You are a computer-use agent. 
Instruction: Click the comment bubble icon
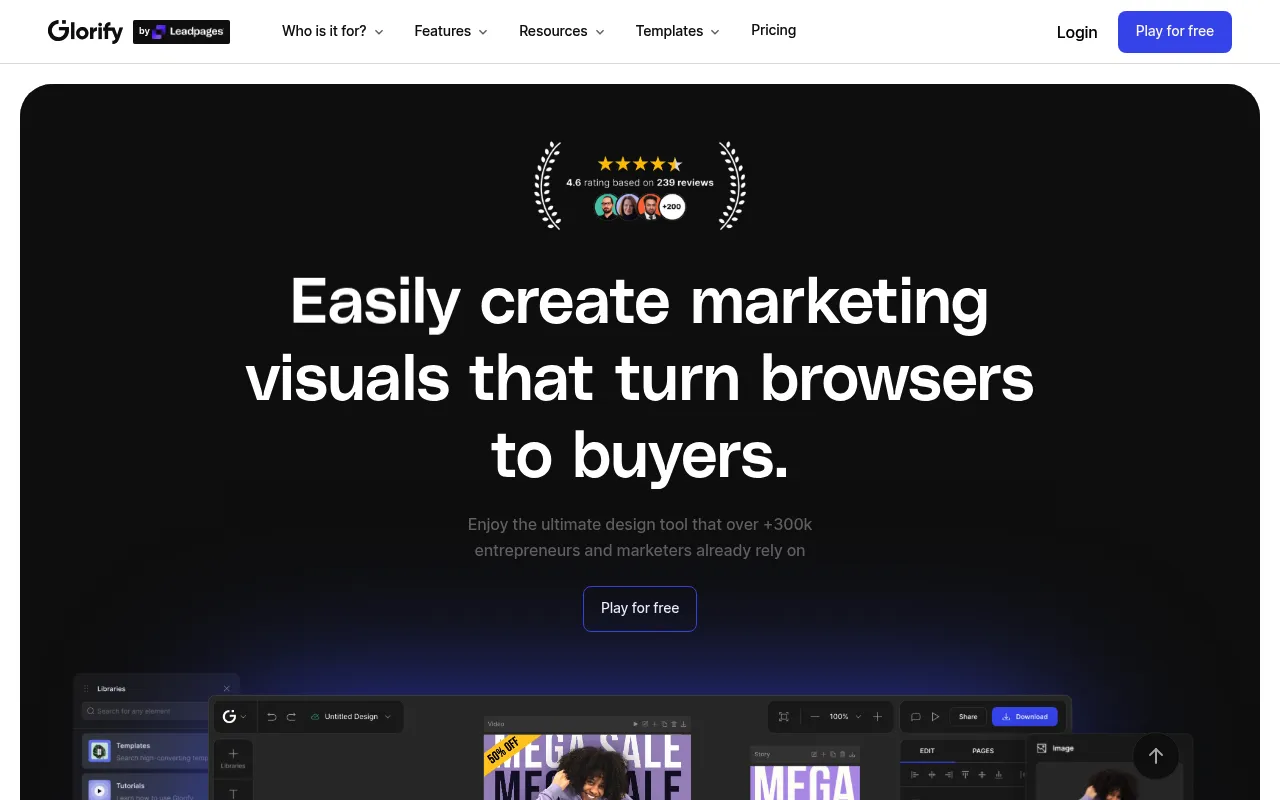coord(915,717)
